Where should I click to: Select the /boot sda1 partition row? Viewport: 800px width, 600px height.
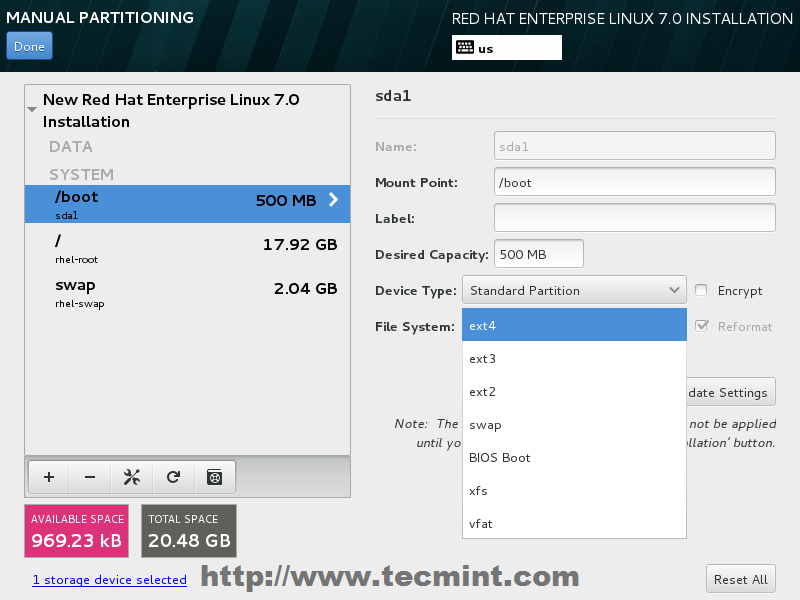(x=187, y=204)
